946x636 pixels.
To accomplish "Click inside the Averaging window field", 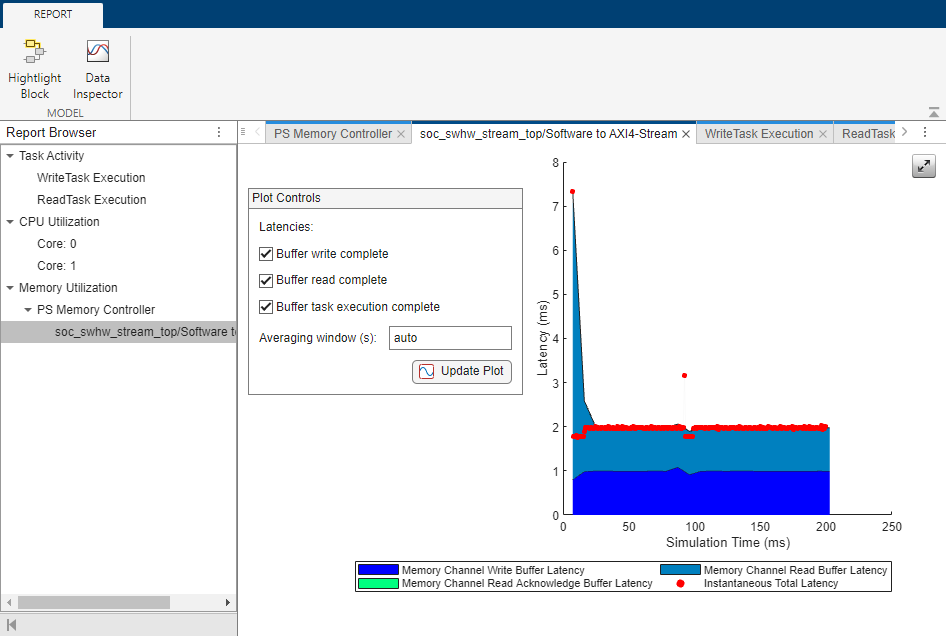I will tap(450, 337).
